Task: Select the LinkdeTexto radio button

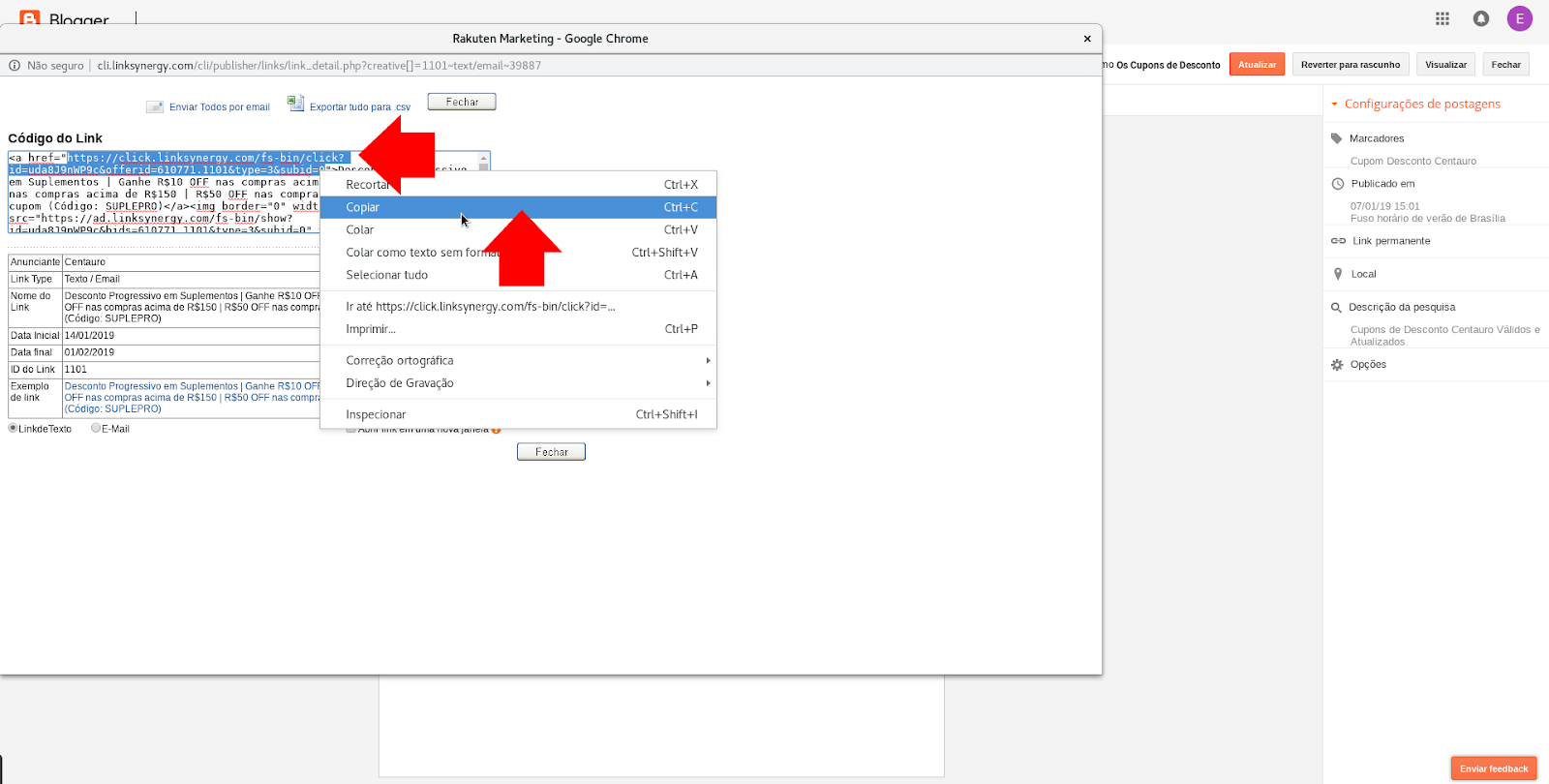Action: point(13,428)
